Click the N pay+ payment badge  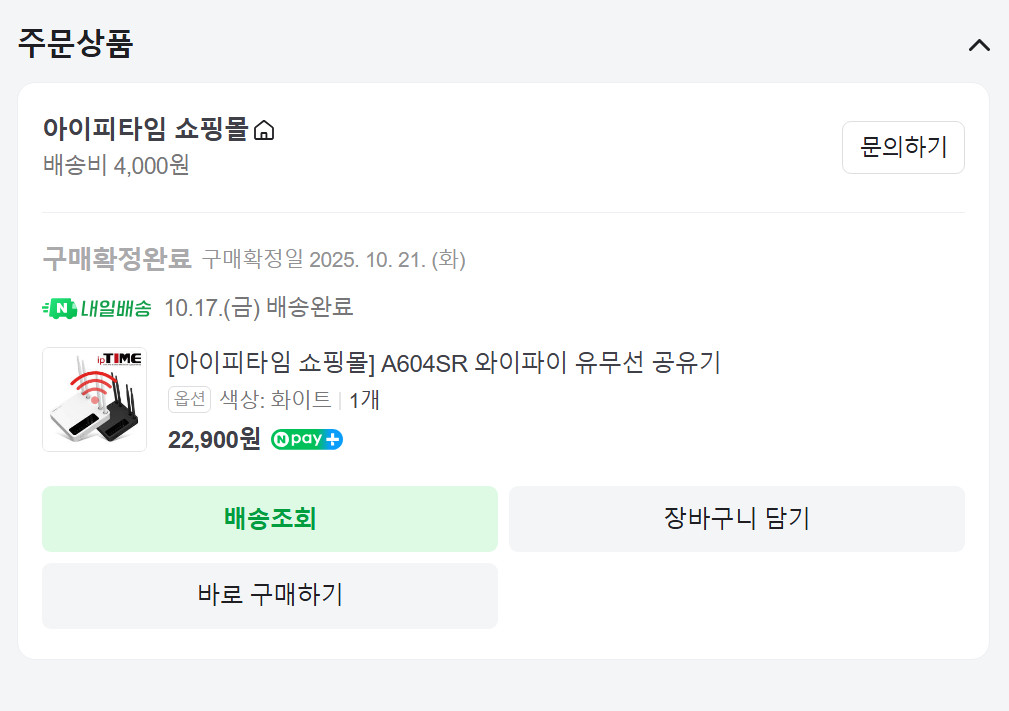point(307,439)
